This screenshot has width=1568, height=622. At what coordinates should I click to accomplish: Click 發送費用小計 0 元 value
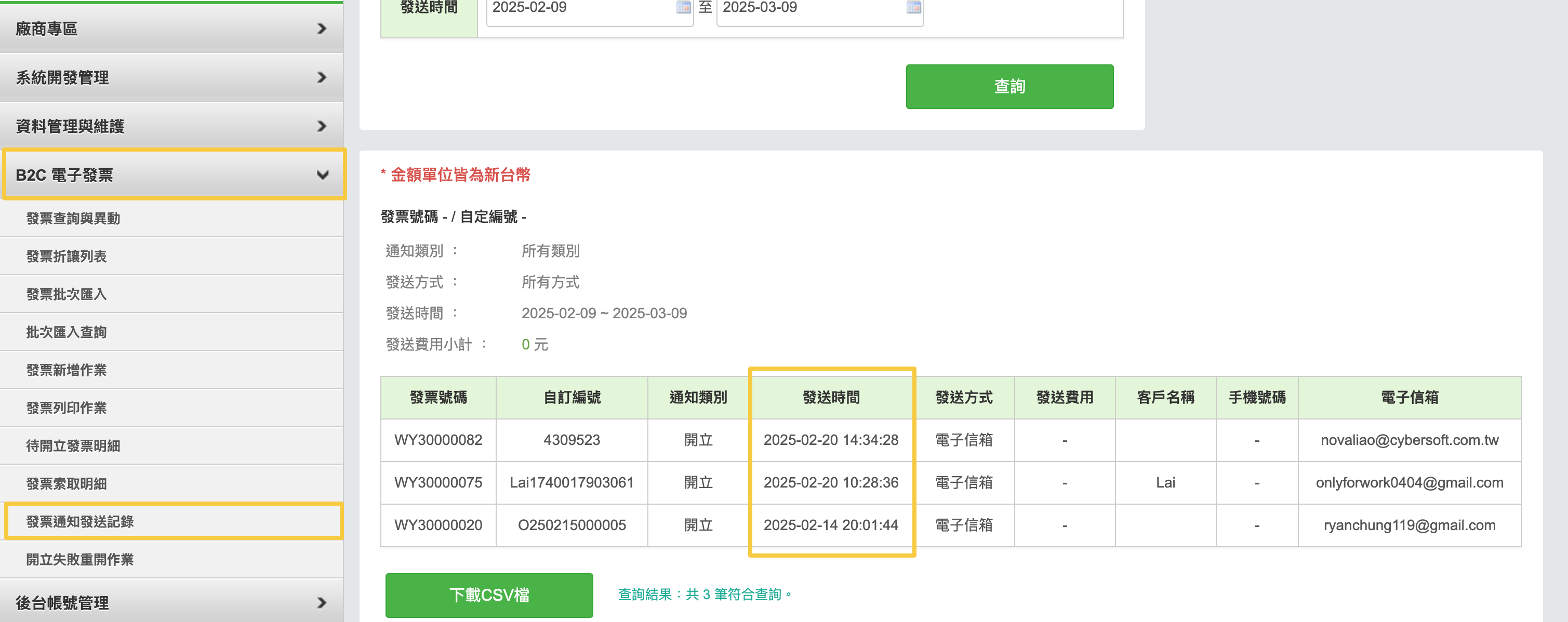[x=535, y=345]
